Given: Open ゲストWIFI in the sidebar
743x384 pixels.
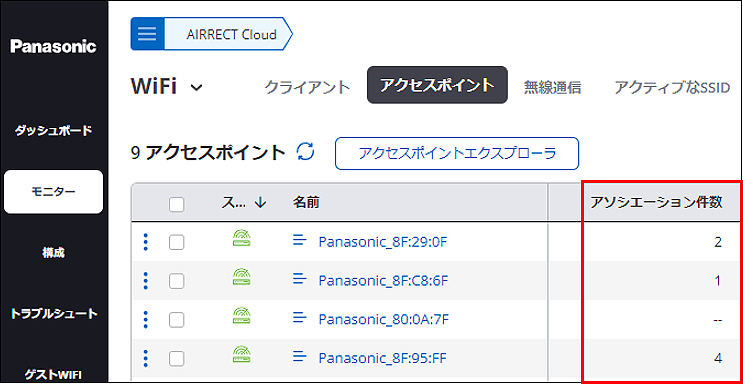Looking at the screenshot, I should [x=53, y=375].
